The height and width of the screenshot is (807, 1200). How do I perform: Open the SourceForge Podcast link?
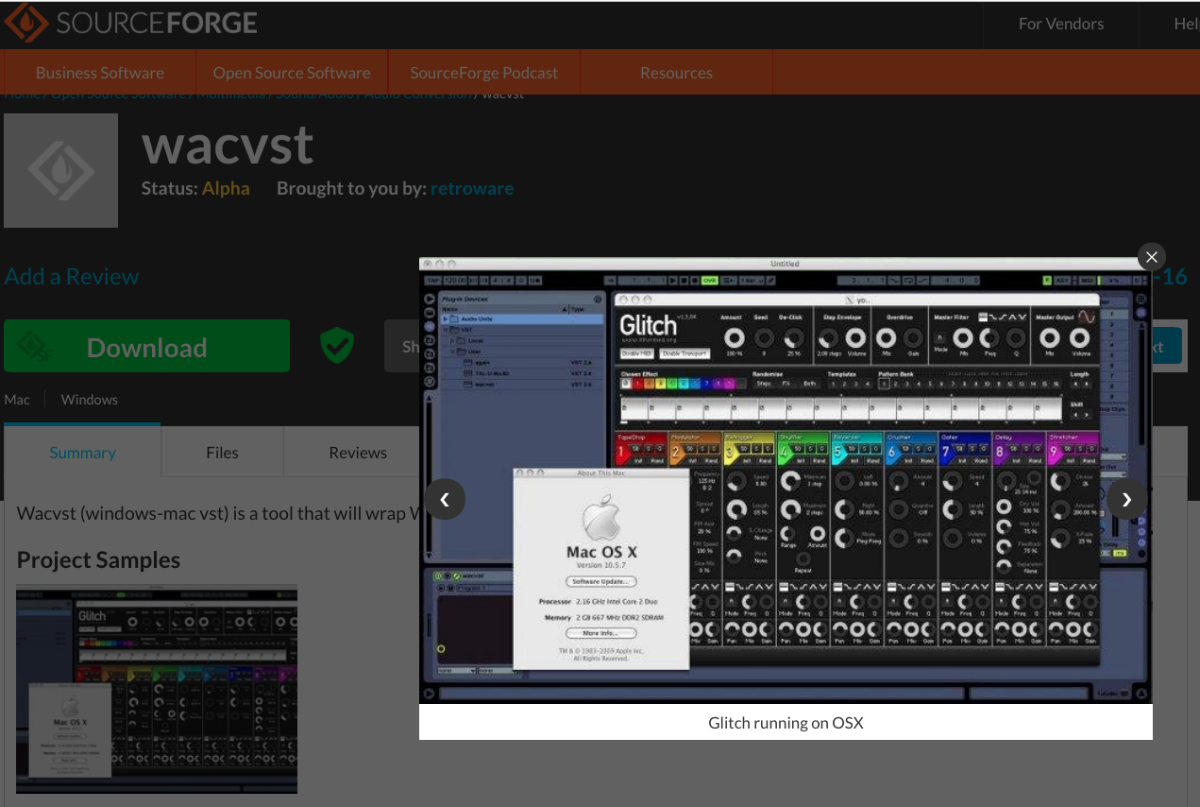484,72
